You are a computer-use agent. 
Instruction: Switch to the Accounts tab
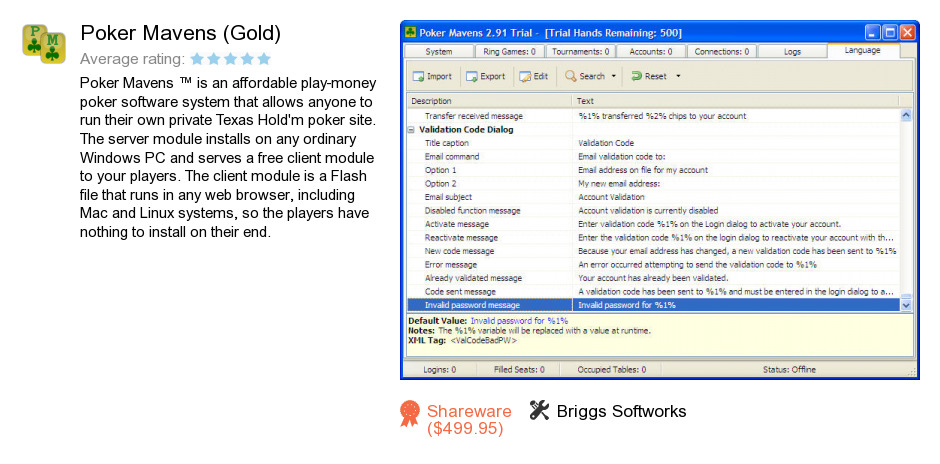click(651, 52)
